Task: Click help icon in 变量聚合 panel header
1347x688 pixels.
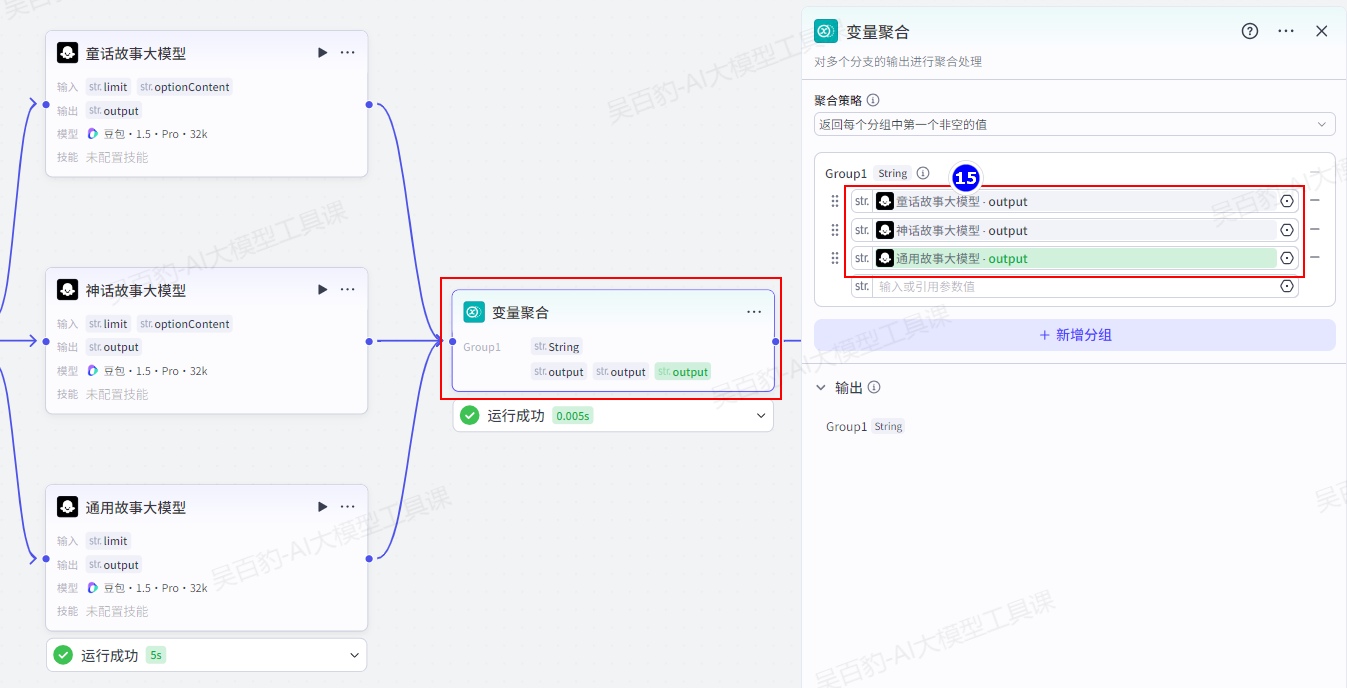Action: pos(1250,31)
